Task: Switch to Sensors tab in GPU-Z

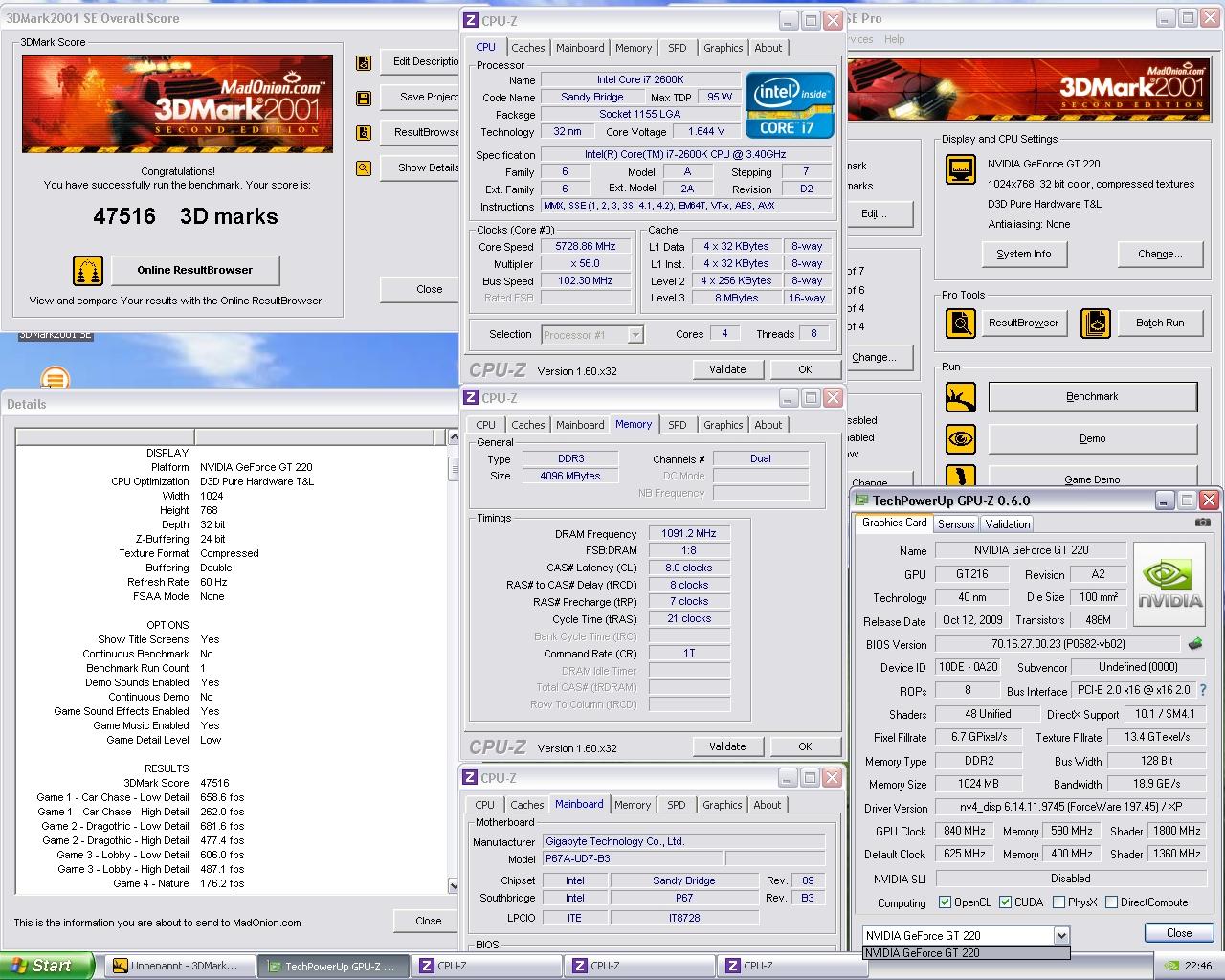Action: click(x=956, y=523)
